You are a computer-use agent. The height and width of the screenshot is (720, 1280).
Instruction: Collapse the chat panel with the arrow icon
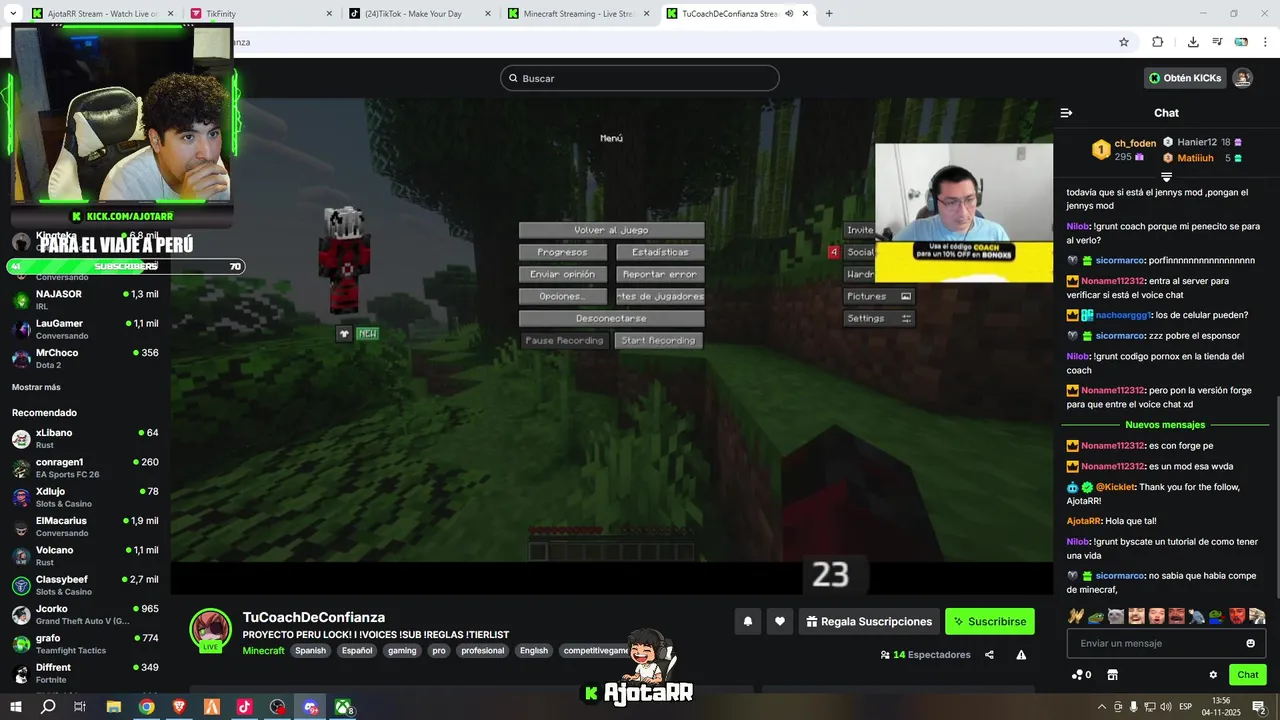pos(1066,113)
